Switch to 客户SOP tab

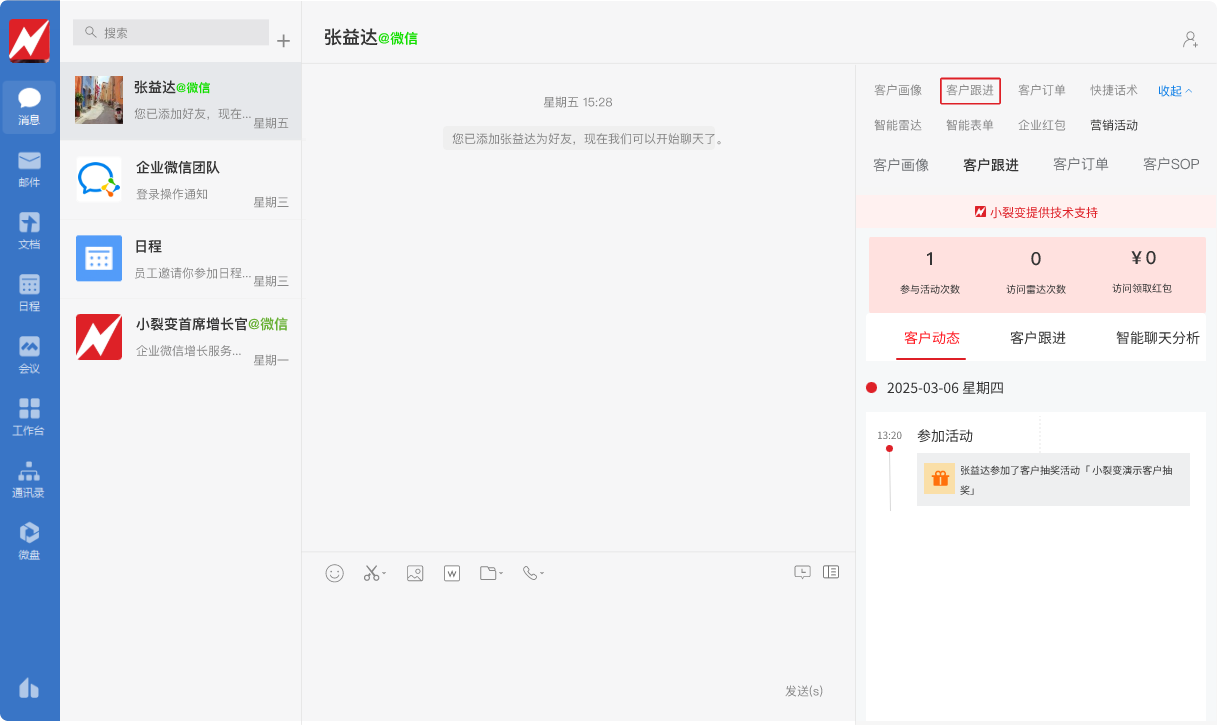tap(1171, 165)
